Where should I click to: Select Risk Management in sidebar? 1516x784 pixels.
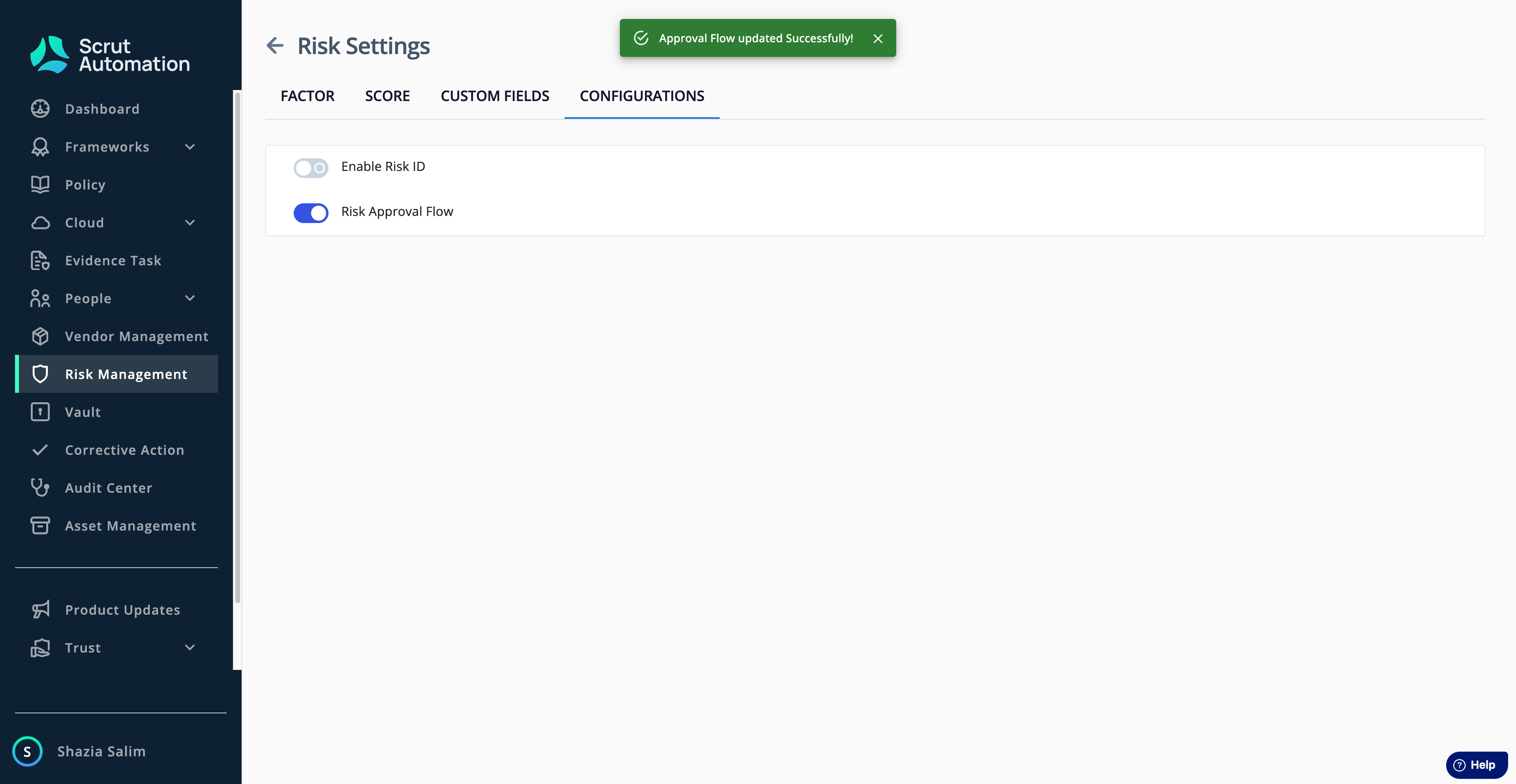click(x=116, y=374)
